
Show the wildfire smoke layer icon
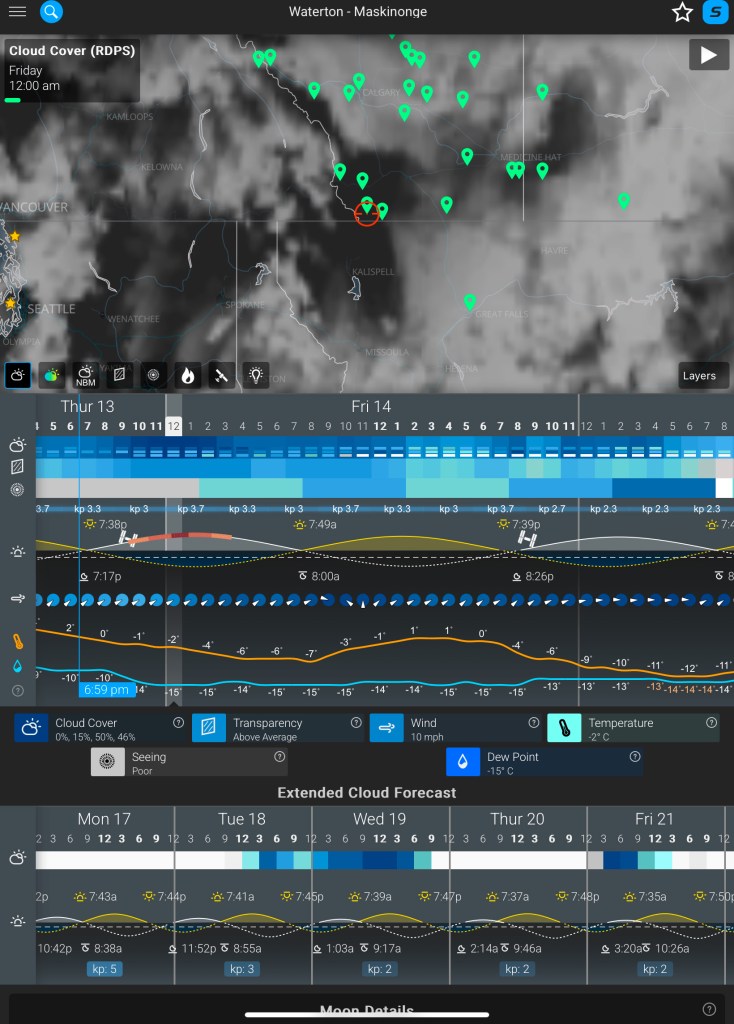tap(187, 375)
